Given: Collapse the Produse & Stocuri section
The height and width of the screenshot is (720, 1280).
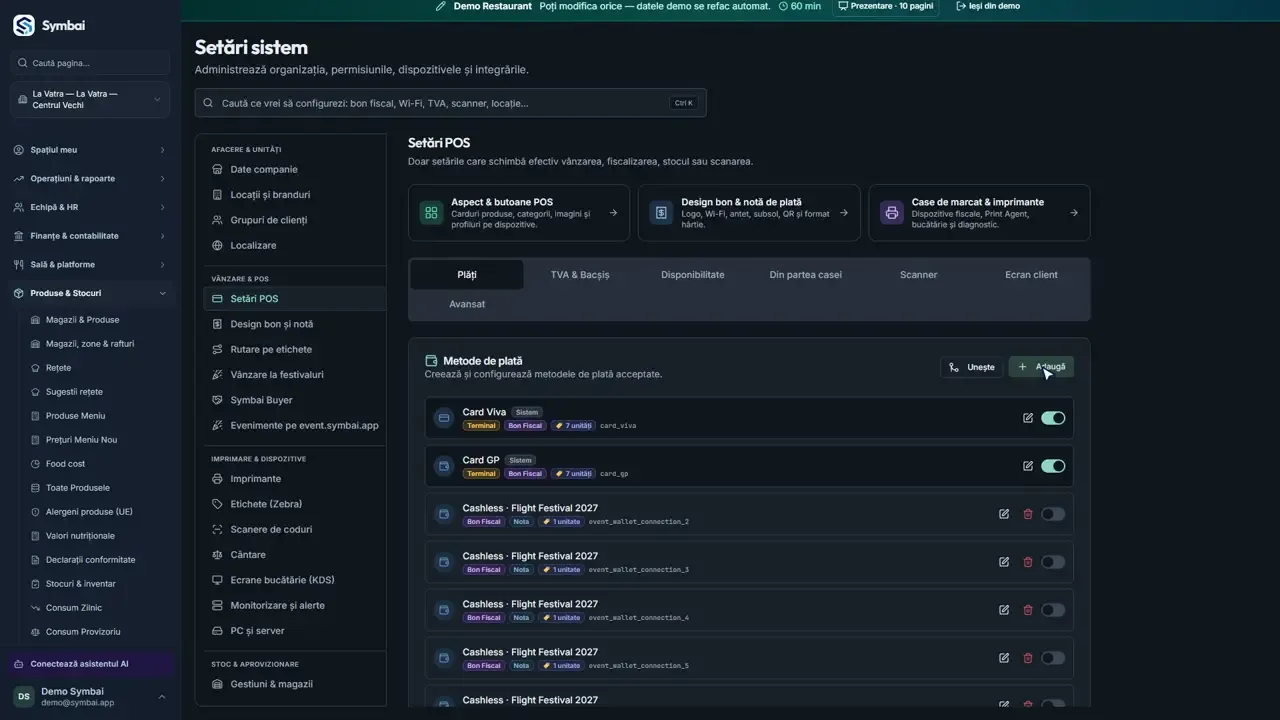Looking at the screenshot, I should (90, 293).
